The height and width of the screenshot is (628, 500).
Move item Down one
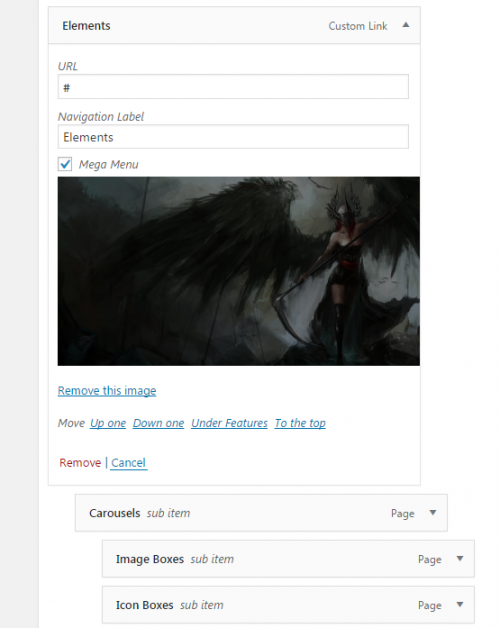[x=158, y=423]
